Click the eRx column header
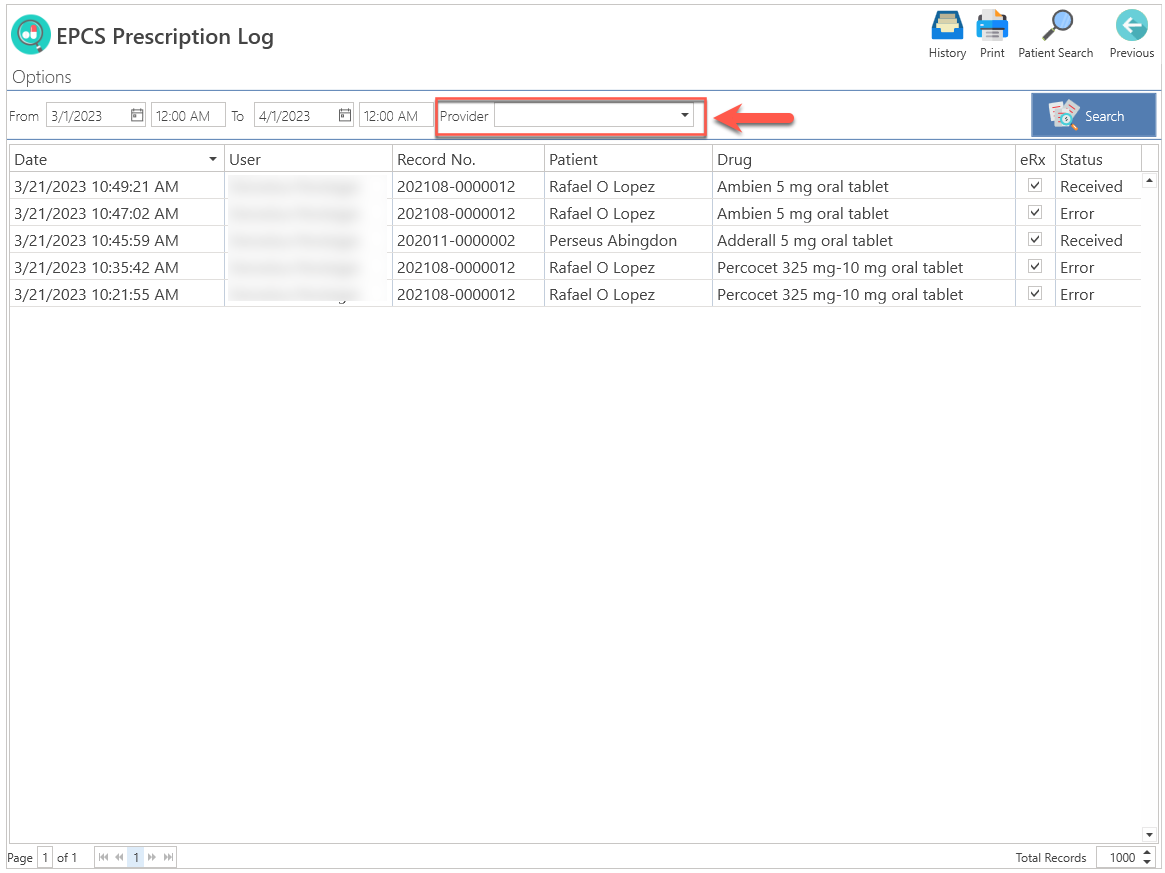 [x=1035, y=159]
